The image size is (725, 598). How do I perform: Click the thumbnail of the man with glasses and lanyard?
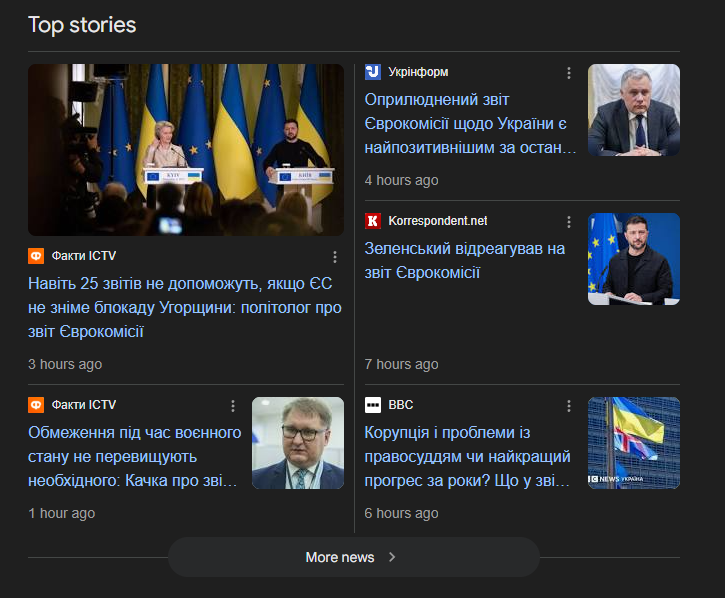pyautogui.click(x=298, y=443)
